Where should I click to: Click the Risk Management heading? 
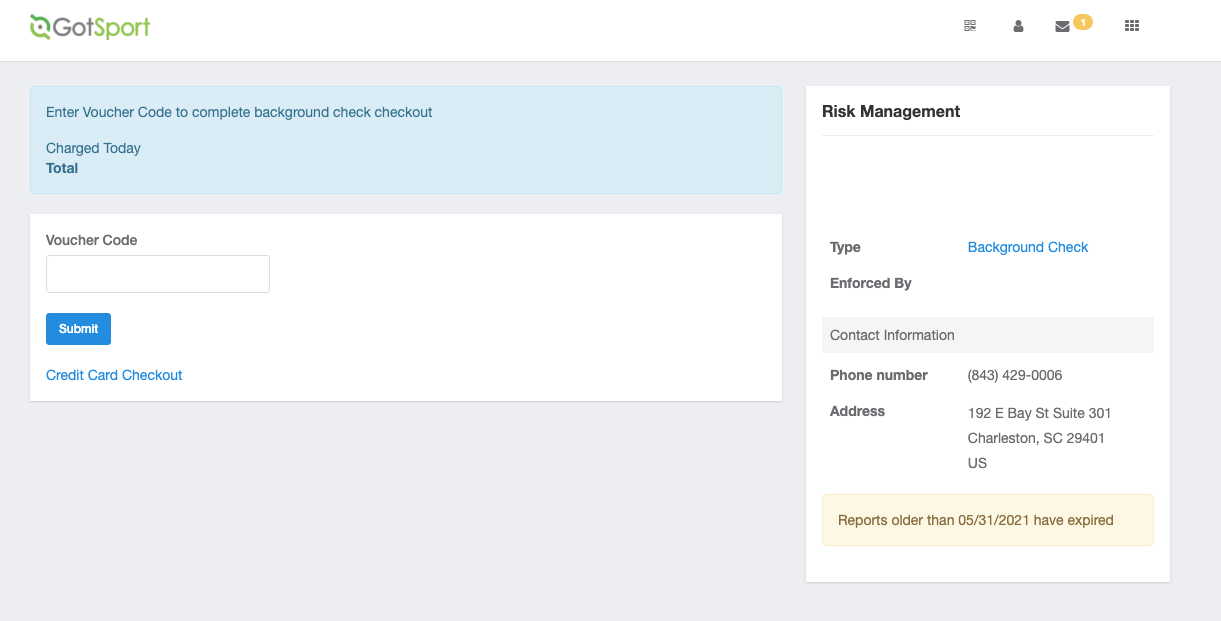[890, 112]
